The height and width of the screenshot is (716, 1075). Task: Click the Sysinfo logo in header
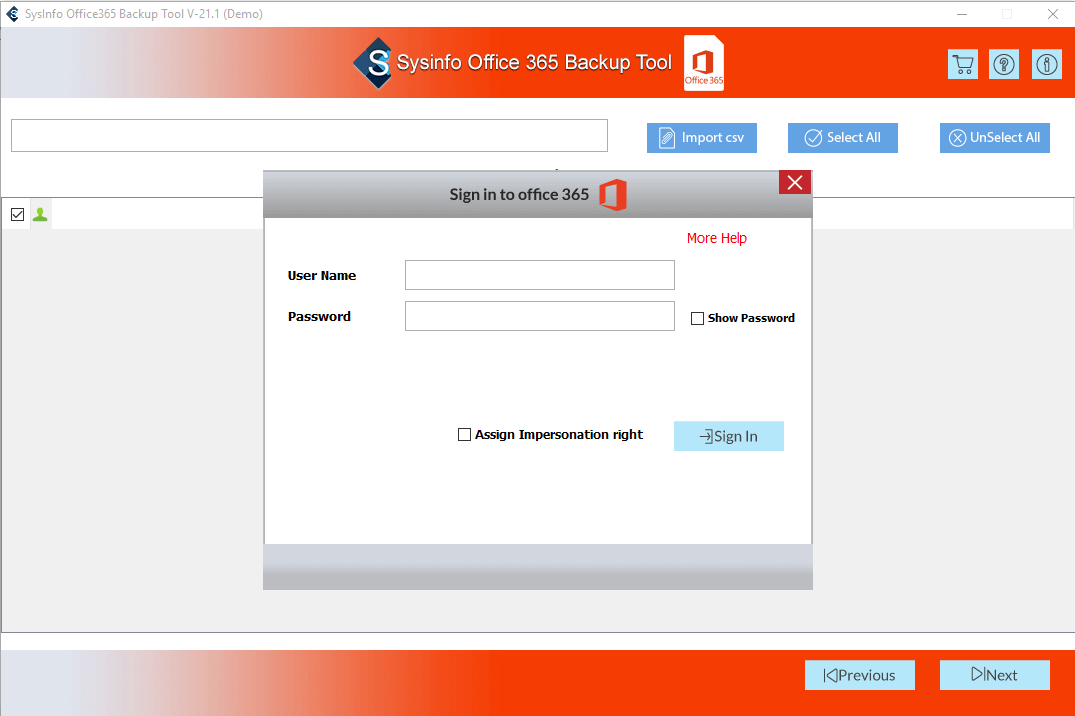(x=373, y=63)
